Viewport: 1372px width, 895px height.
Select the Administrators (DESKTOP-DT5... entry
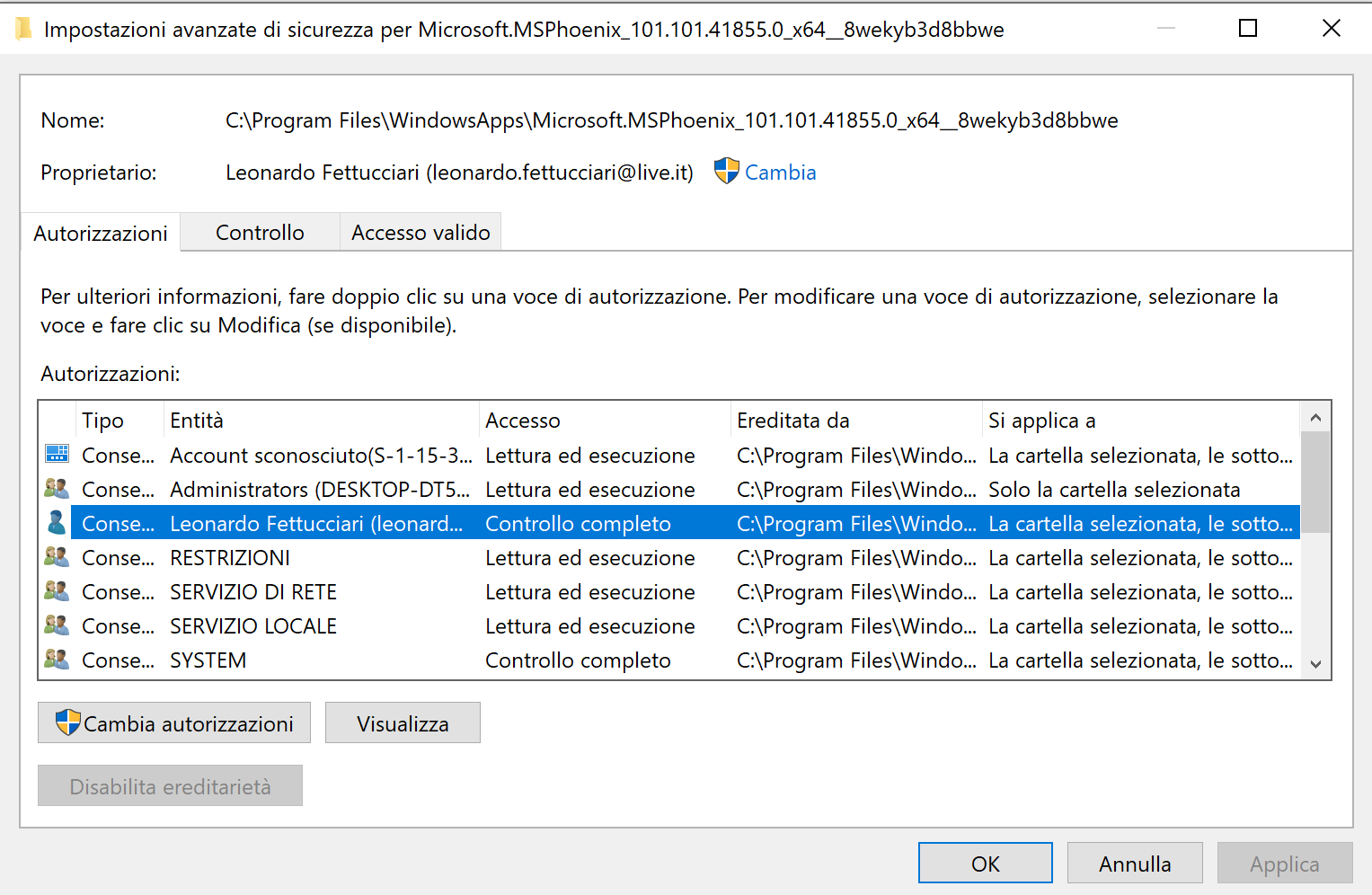pos(669,489)
